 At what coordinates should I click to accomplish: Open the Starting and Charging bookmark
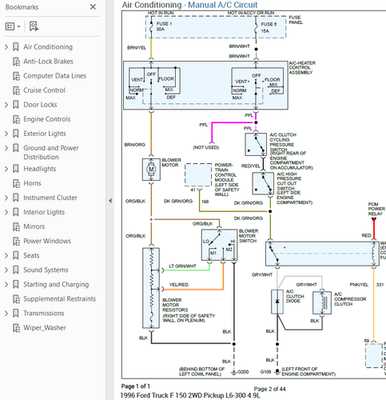(56, 284)
